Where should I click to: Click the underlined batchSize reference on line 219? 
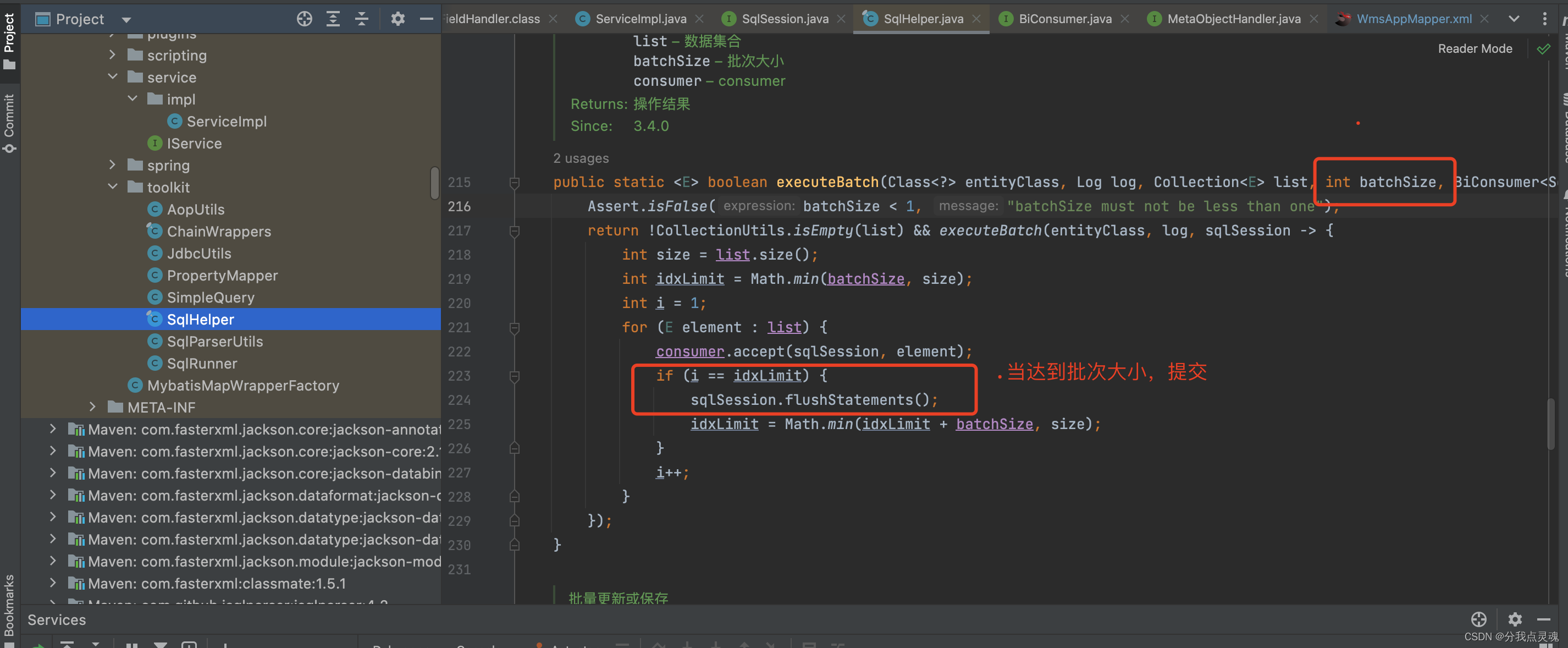(865, 279)
